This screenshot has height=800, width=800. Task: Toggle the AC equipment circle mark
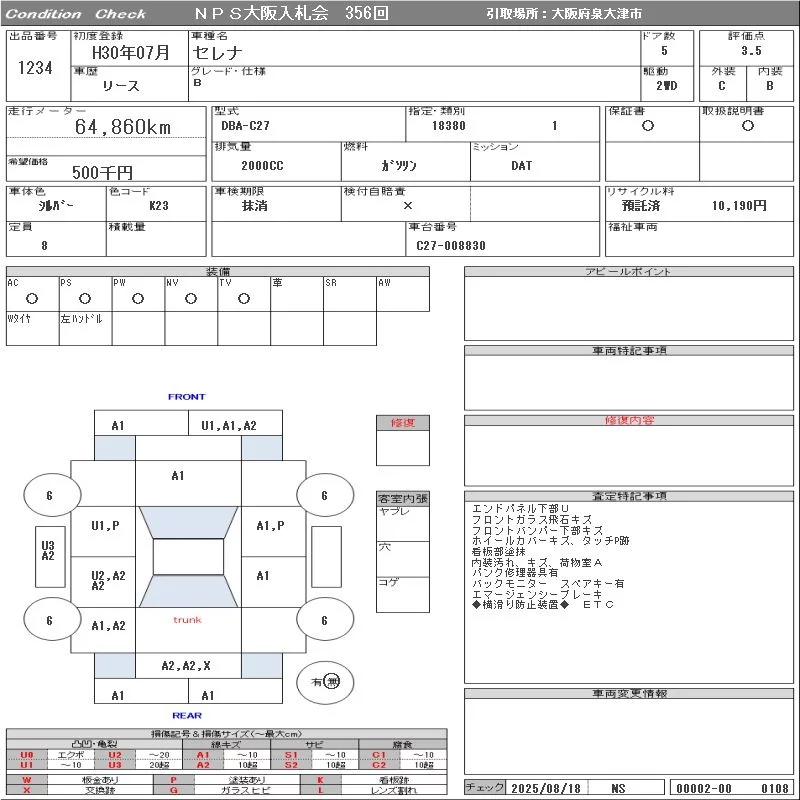tap(31, 298)
